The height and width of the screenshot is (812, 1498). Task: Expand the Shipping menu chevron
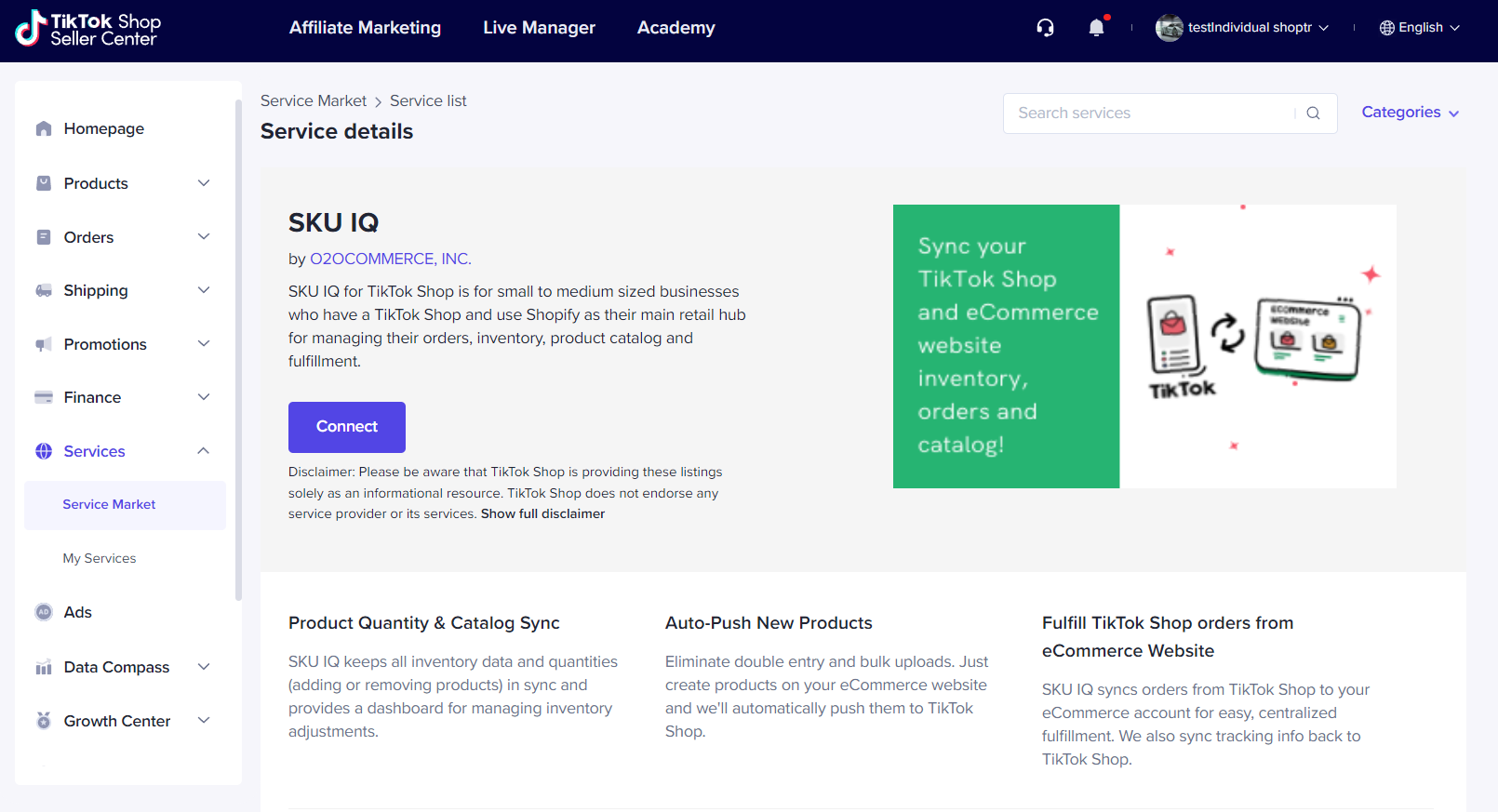(x=204, y=290)
